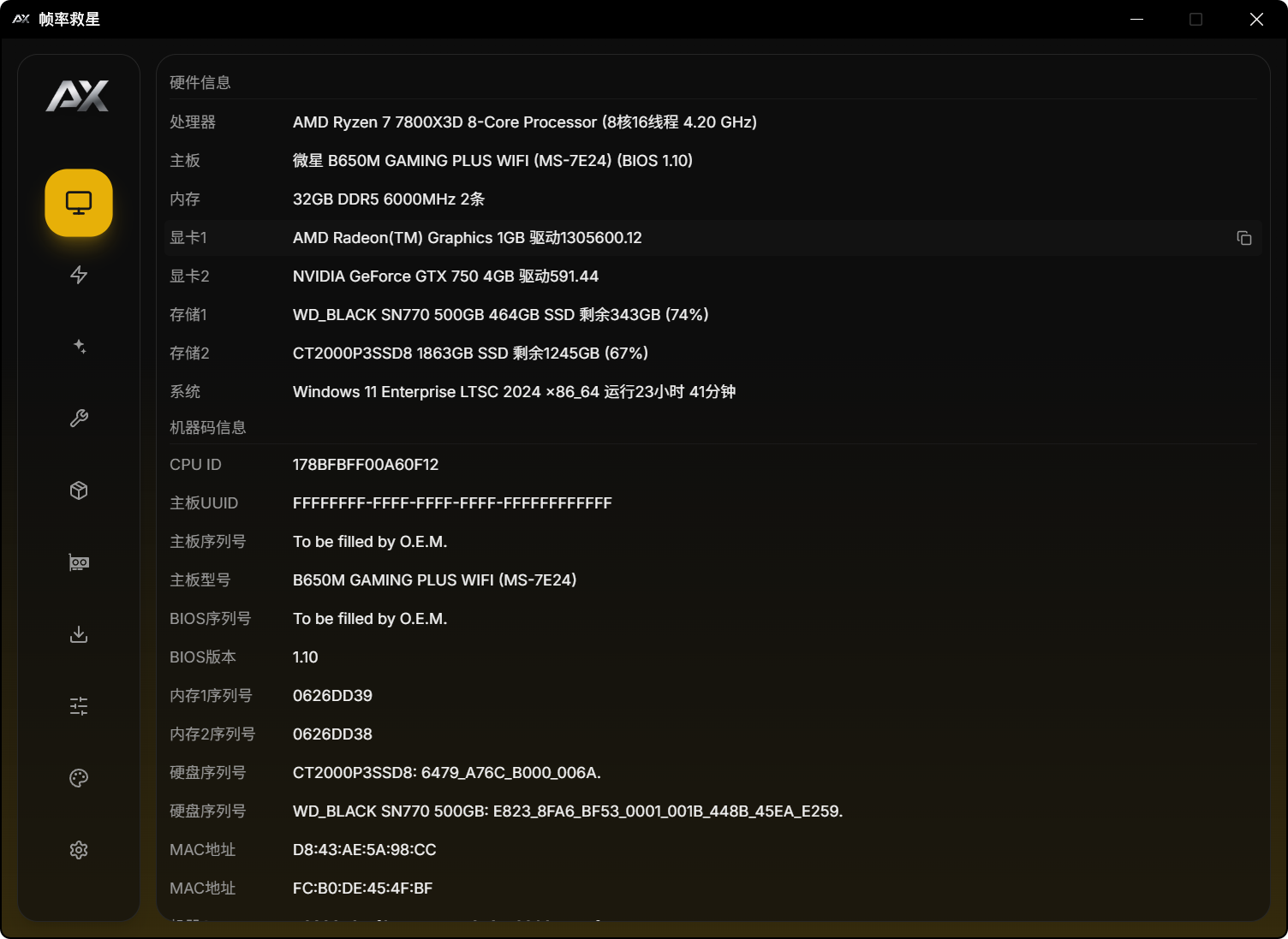Click the 内存 32GB DDR5 6000MHz entry

(388, 199)
